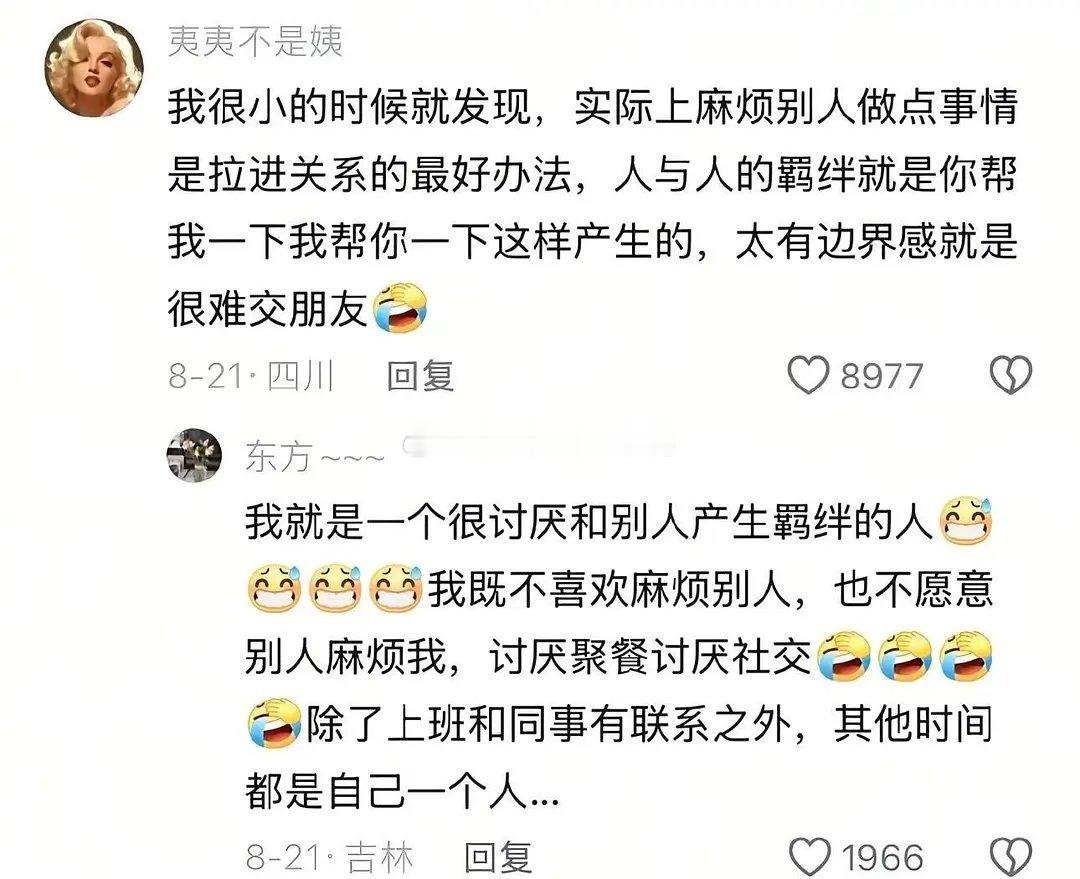Tap the face-palm emoji before 除了上班
The image size is (1080, 879).
coord(274,723)
